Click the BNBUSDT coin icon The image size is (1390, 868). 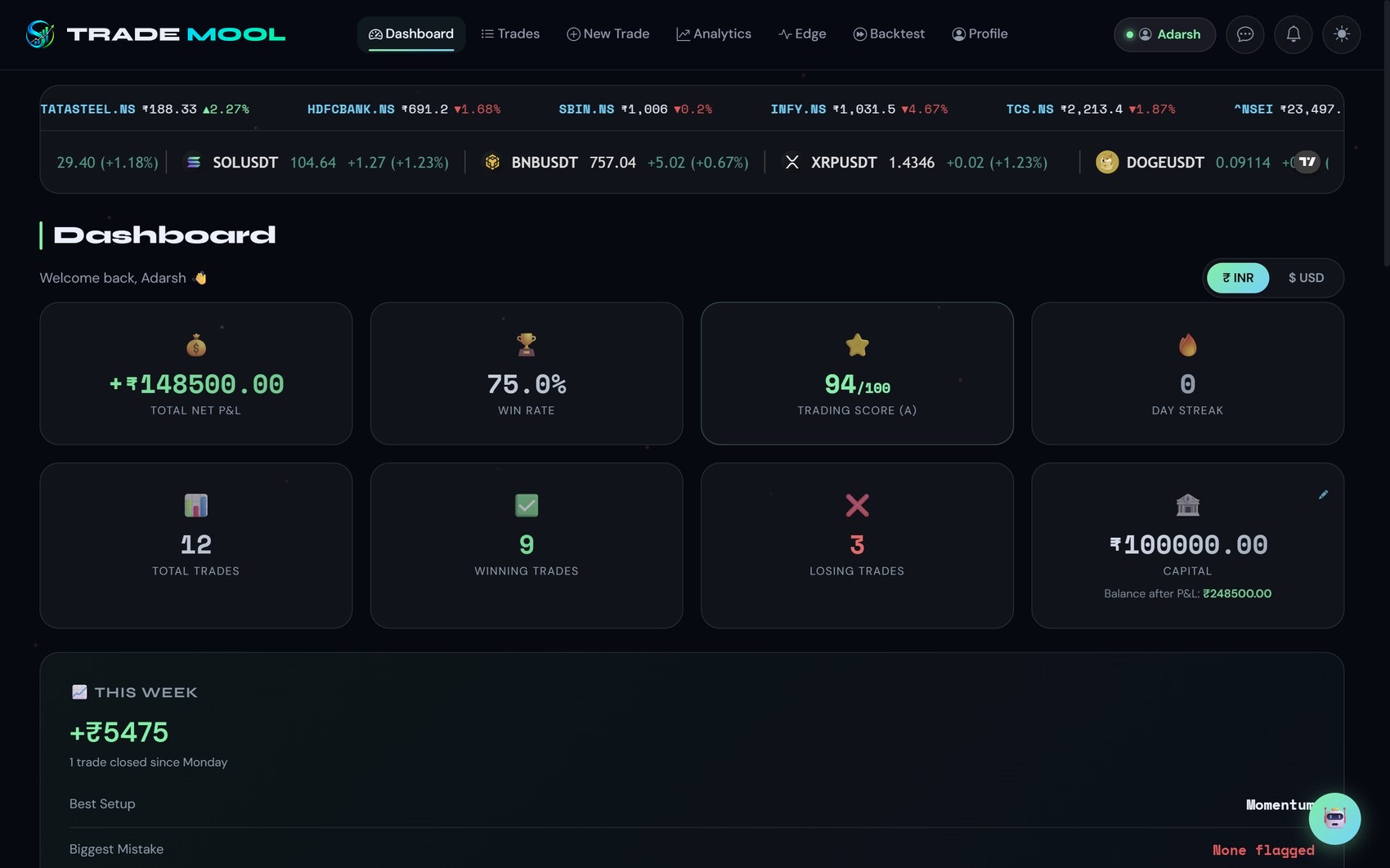click(492, 162)
